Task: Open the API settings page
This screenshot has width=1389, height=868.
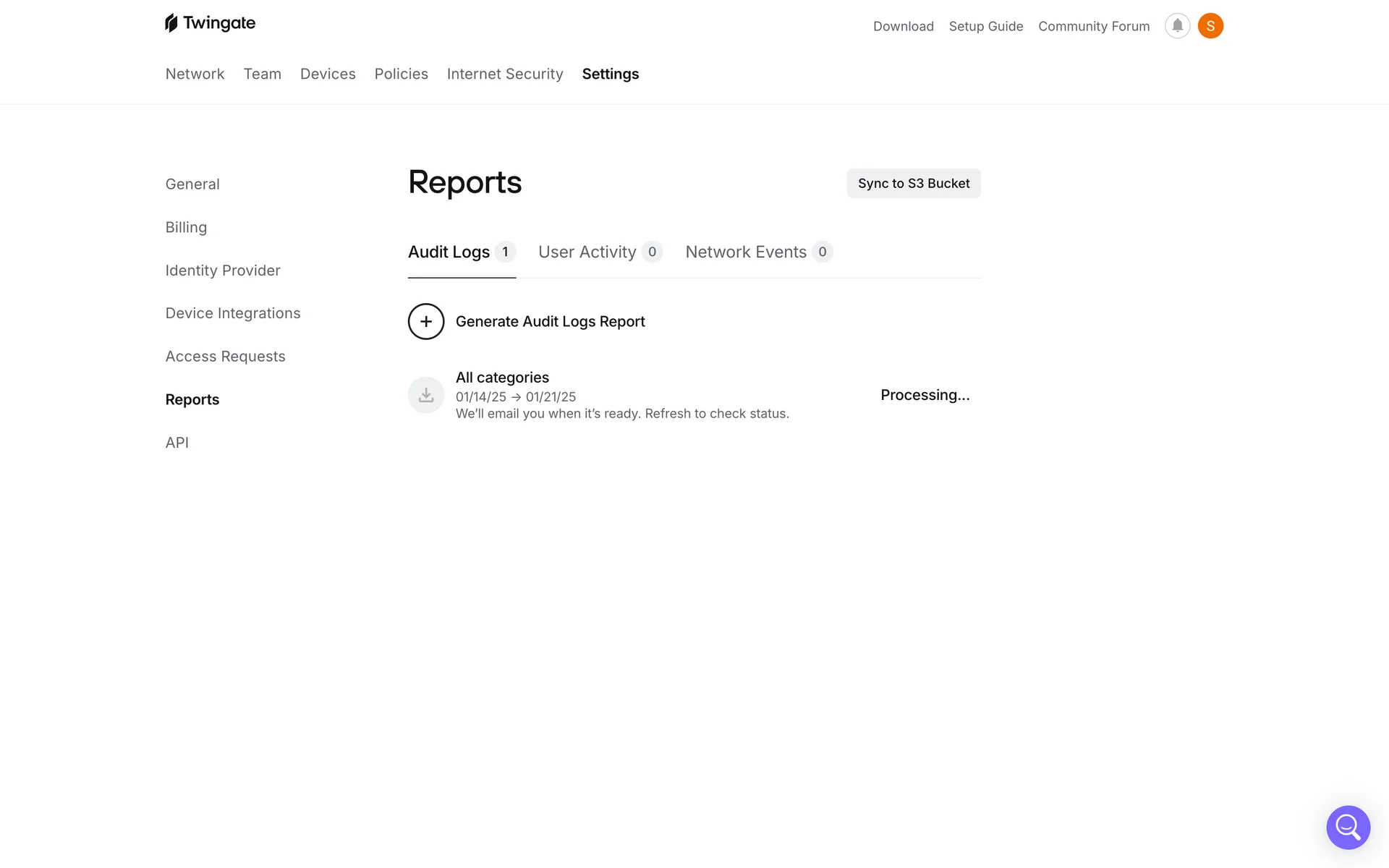Action: click(x=177, y=443)
